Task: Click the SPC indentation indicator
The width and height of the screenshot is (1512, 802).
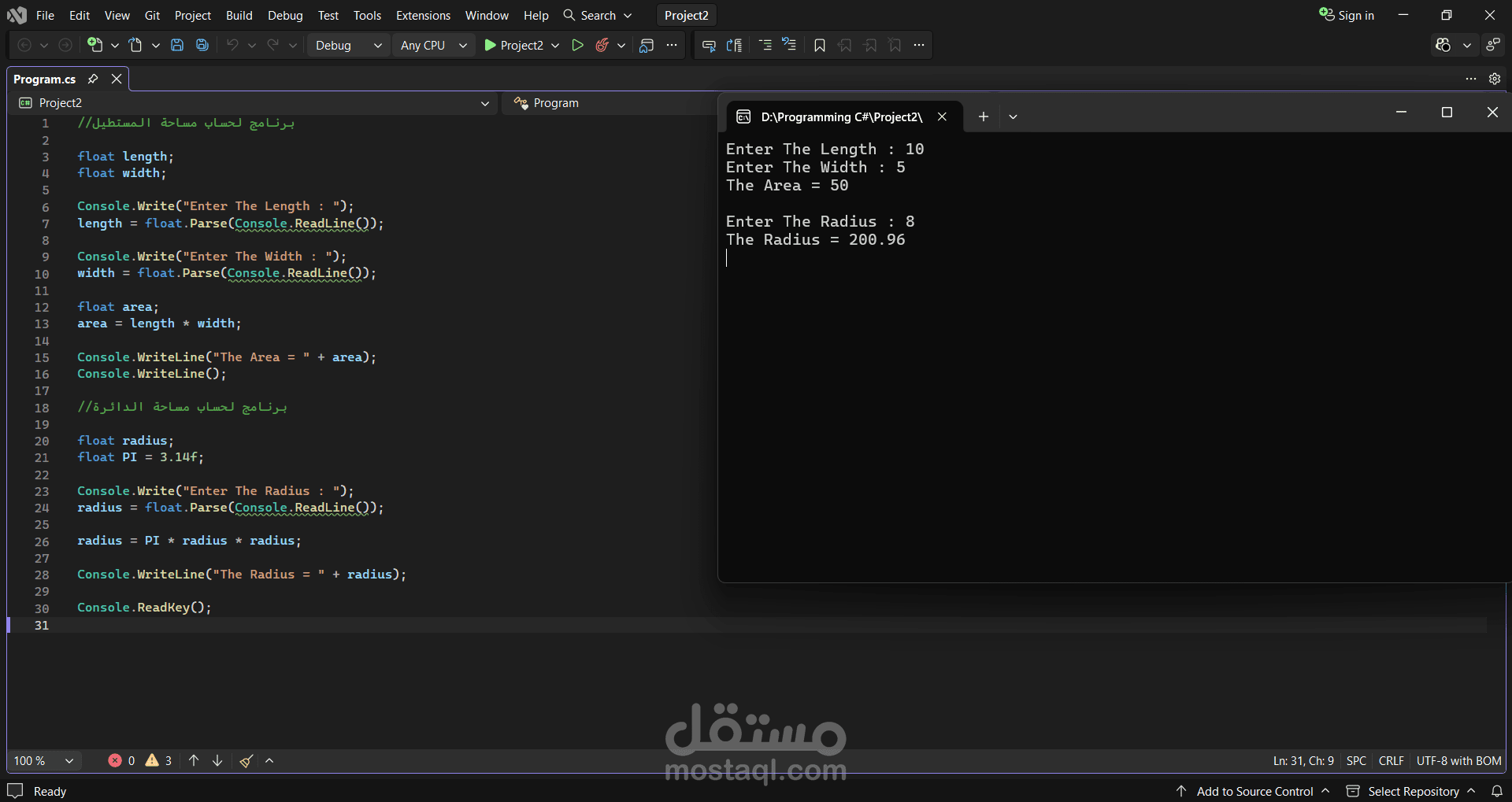Action: pos(1356,760)
